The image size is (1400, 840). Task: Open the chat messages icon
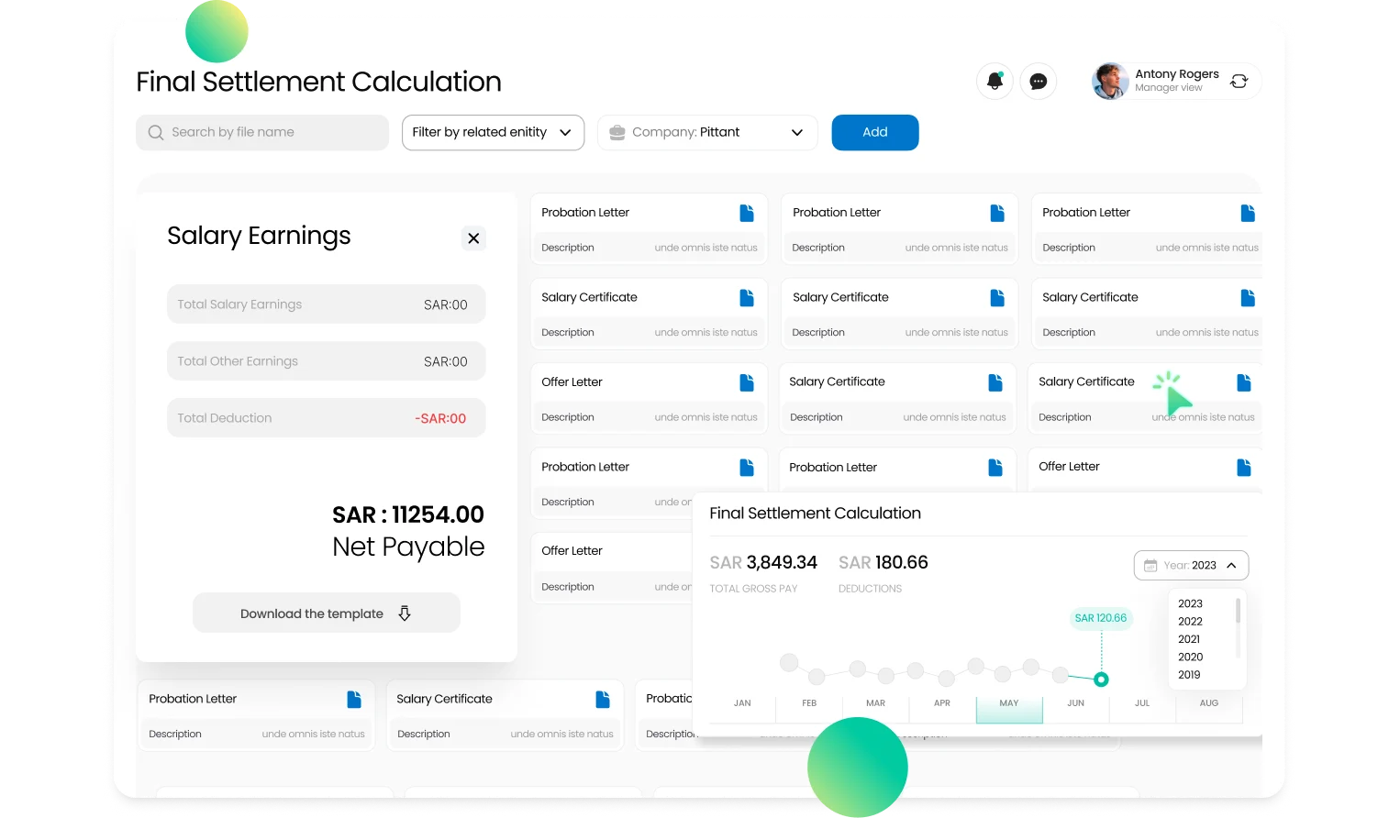[x=1039, y=82]
